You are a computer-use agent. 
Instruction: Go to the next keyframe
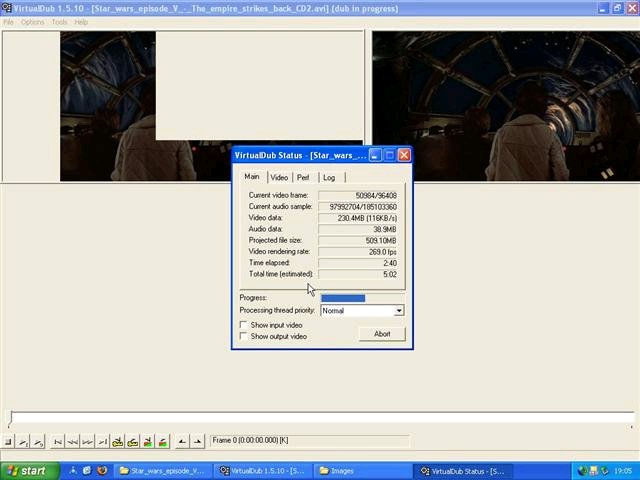[133, 442]
